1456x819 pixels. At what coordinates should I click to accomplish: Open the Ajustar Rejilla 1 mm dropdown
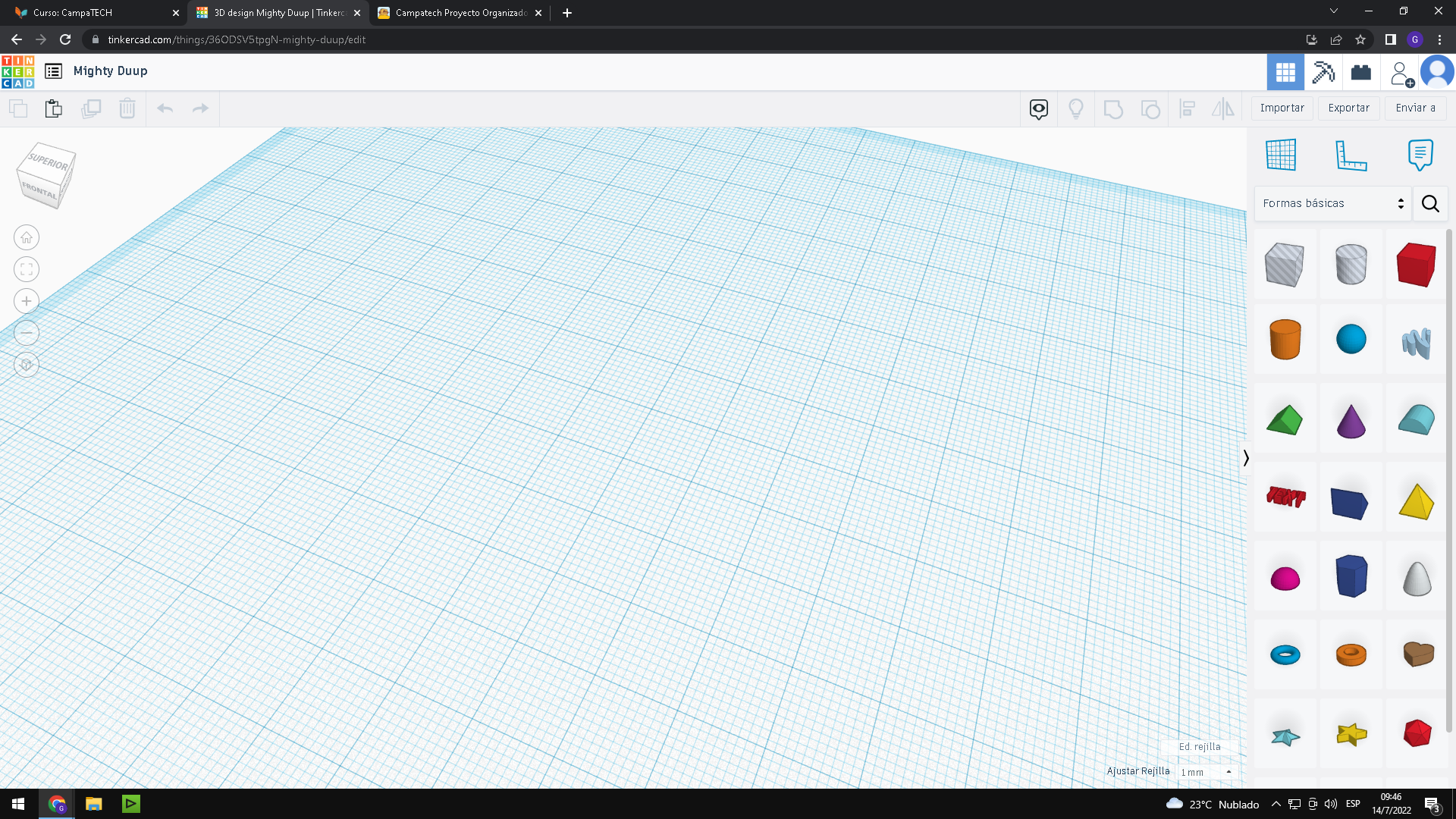pyautogui.click(x=1207, y=772)
